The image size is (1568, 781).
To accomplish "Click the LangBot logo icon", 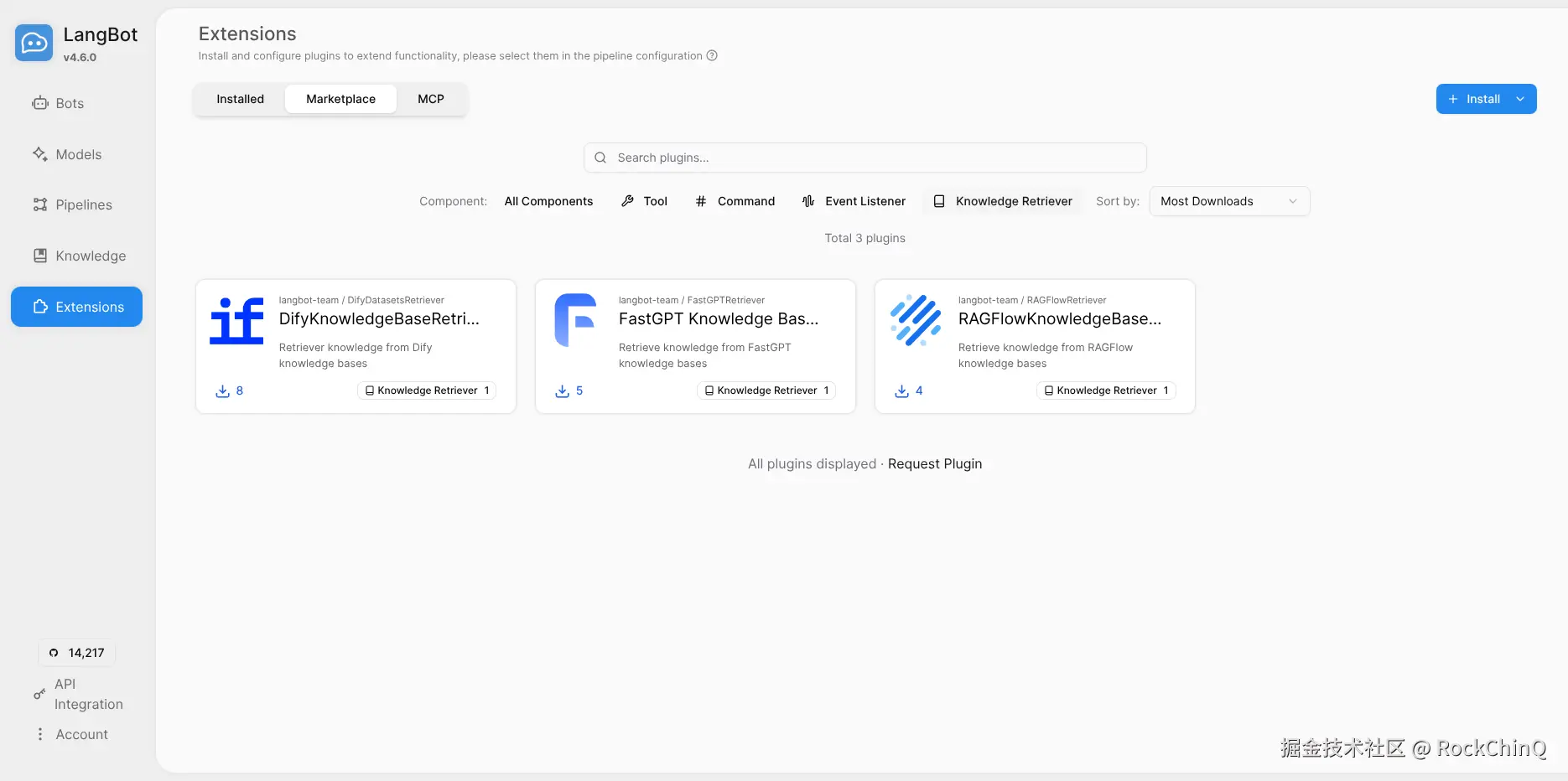I will [34, 43].
